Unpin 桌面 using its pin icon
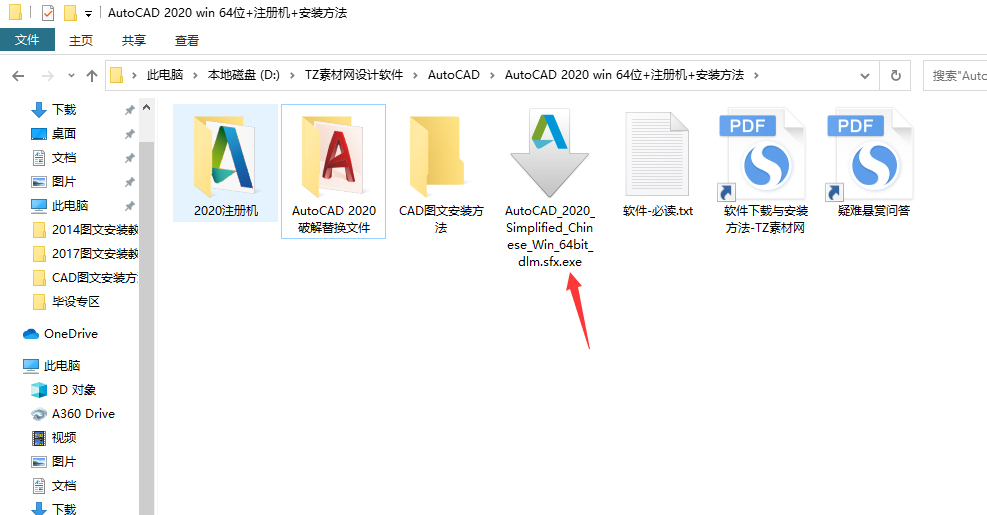 point(130,134)
